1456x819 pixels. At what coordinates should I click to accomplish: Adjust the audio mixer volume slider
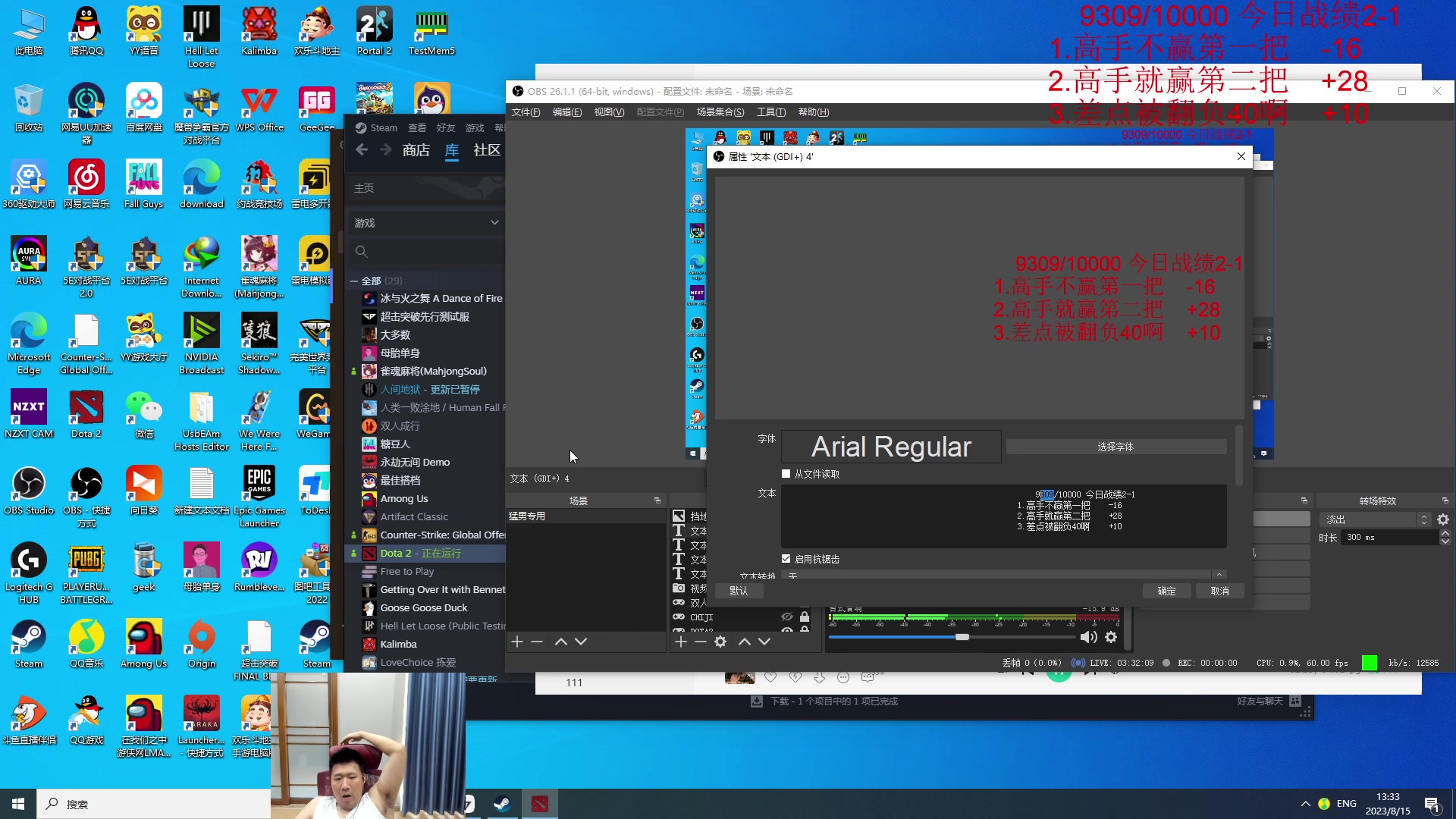962,637
